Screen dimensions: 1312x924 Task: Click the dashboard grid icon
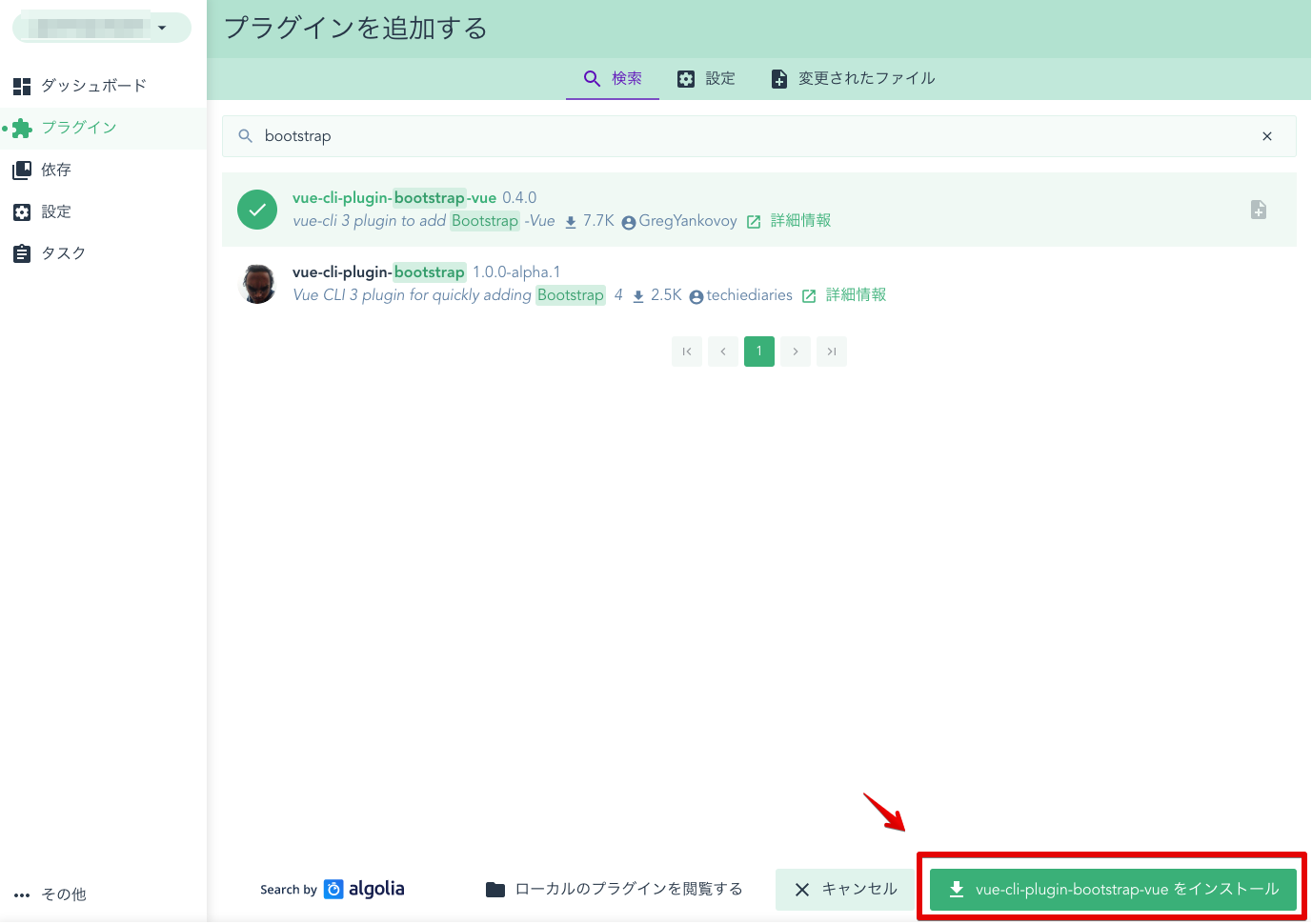pyautogui.click(x=22, y=86)
